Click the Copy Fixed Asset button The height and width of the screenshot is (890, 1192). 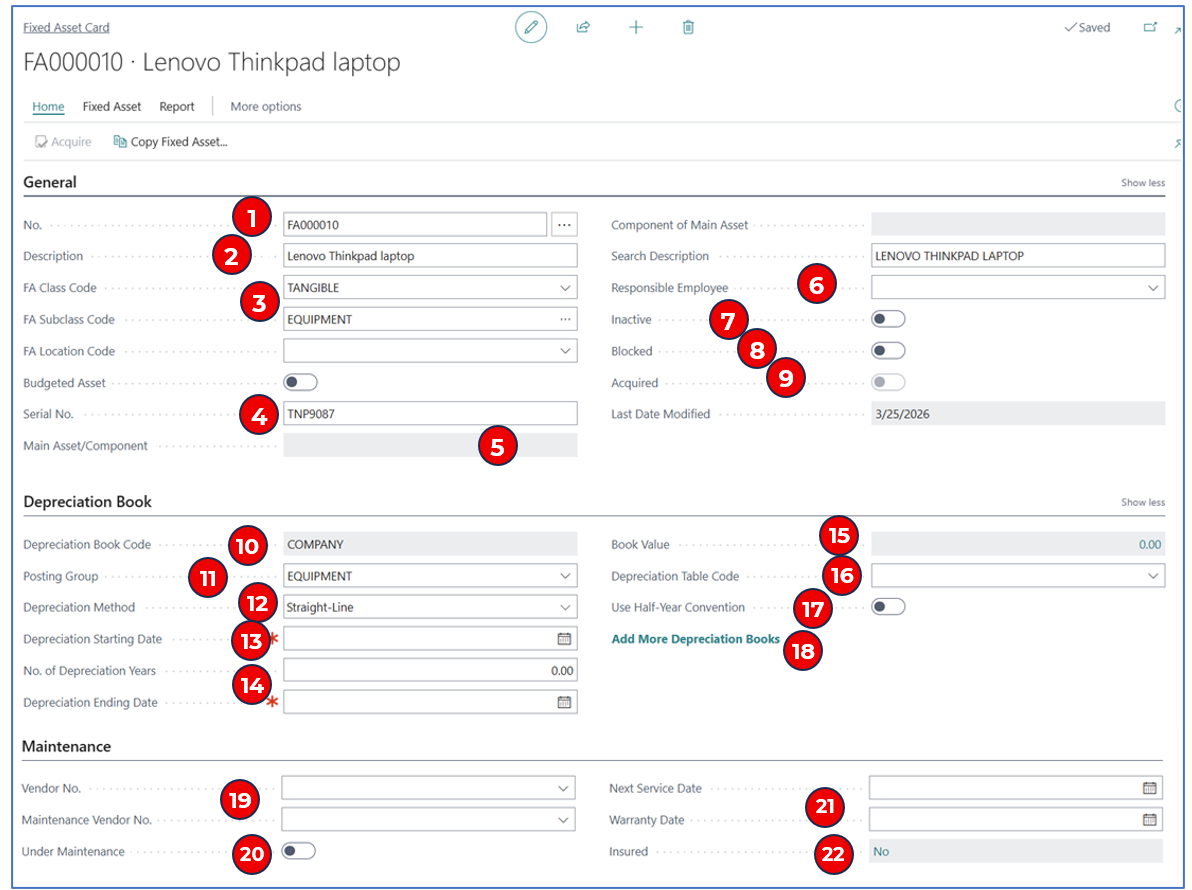170,142
